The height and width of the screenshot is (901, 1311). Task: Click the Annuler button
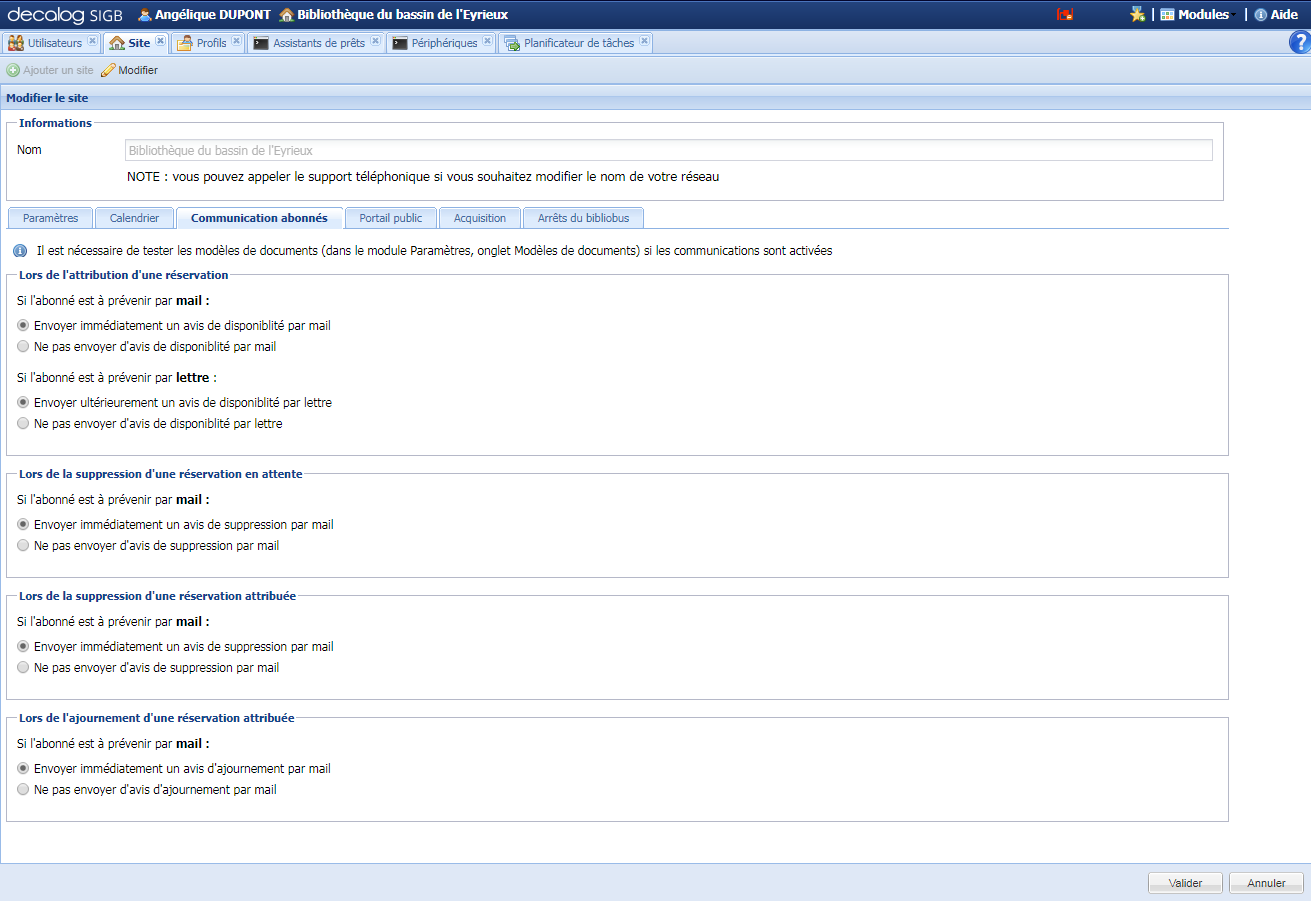pos(1266,882)
